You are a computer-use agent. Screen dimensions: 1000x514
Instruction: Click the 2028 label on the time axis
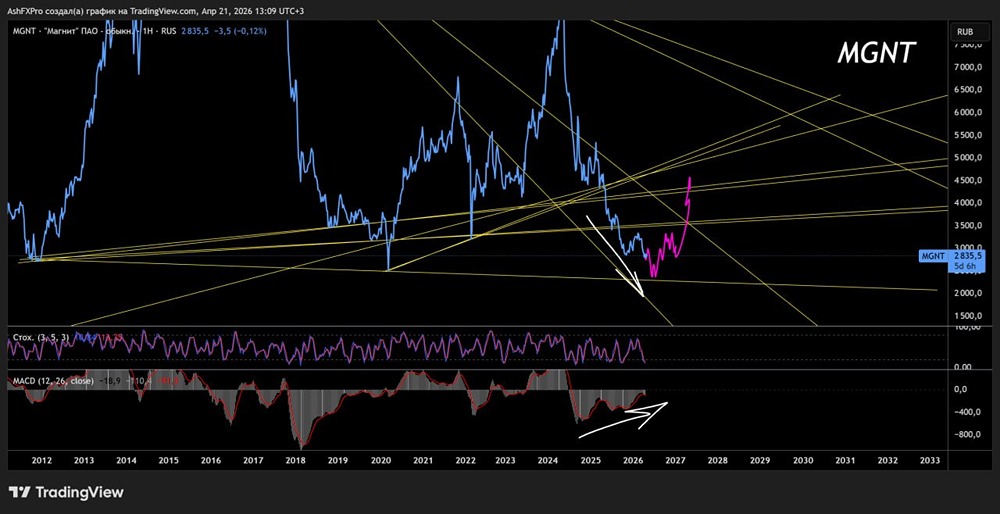[717, 460]
